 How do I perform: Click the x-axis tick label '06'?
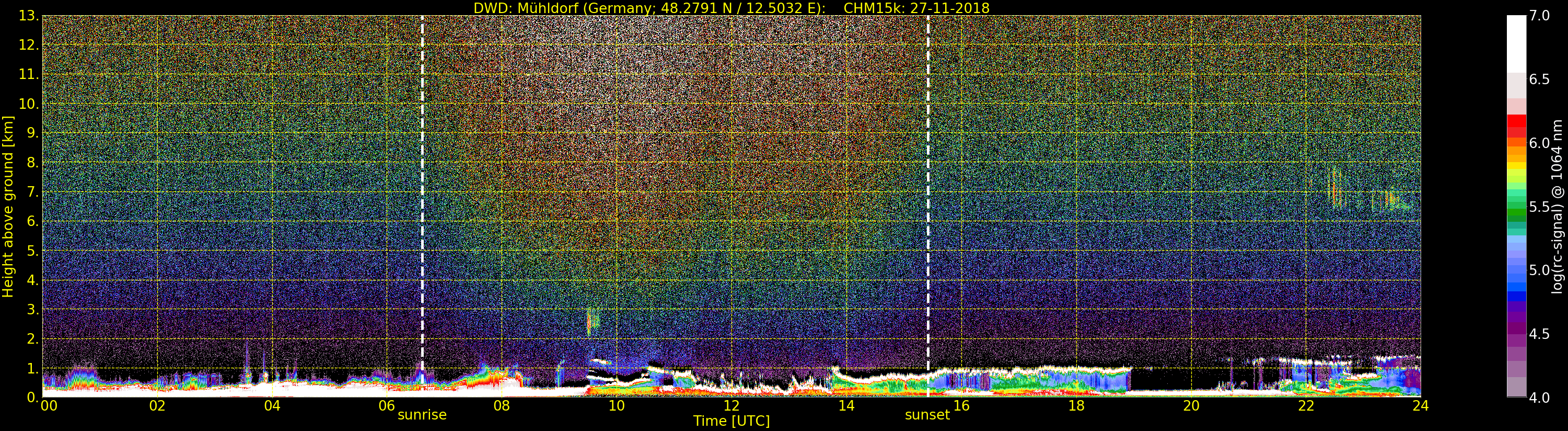[387, 406]
